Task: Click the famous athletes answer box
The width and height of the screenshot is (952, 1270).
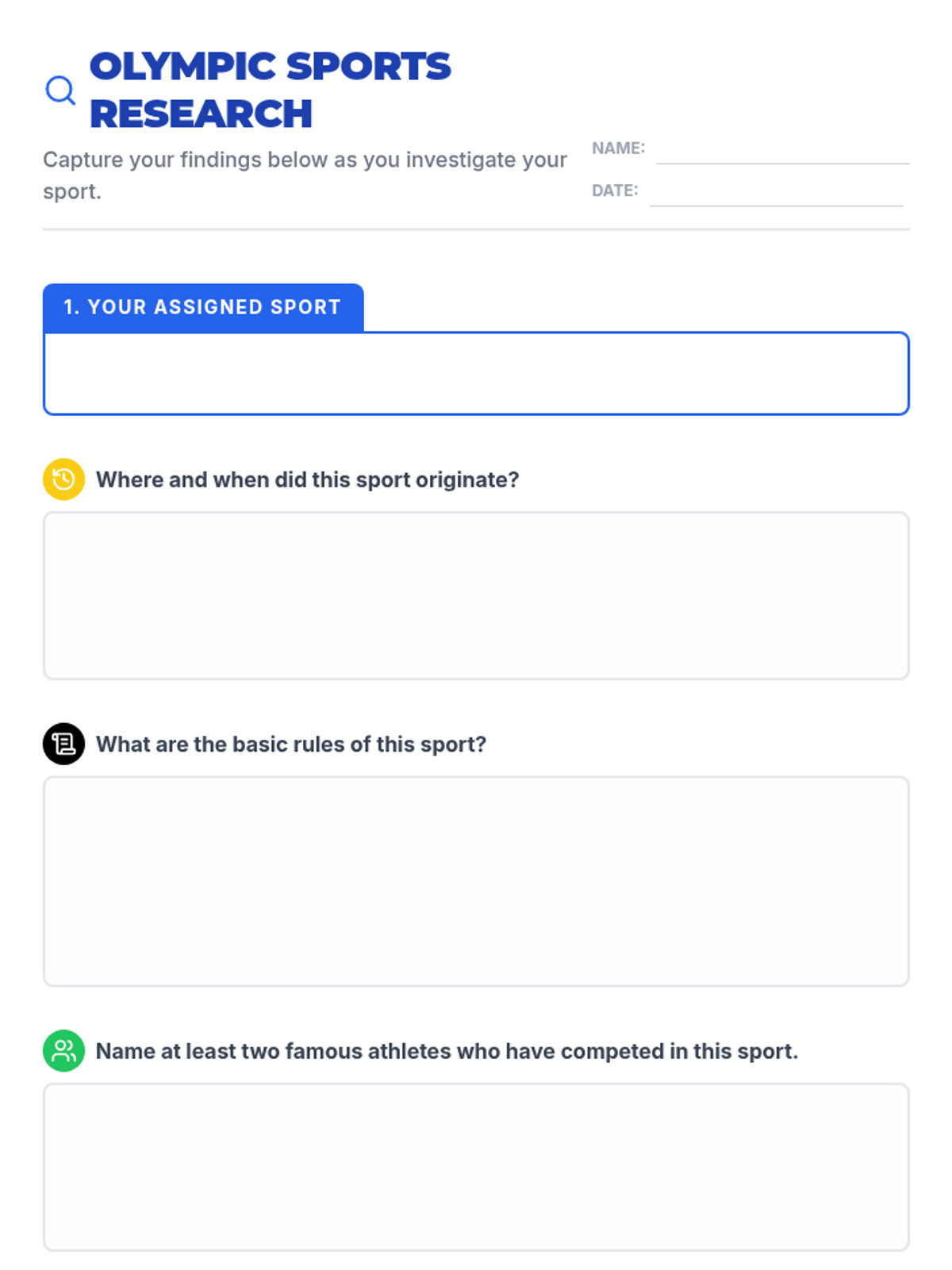Action: point(476,1167)
